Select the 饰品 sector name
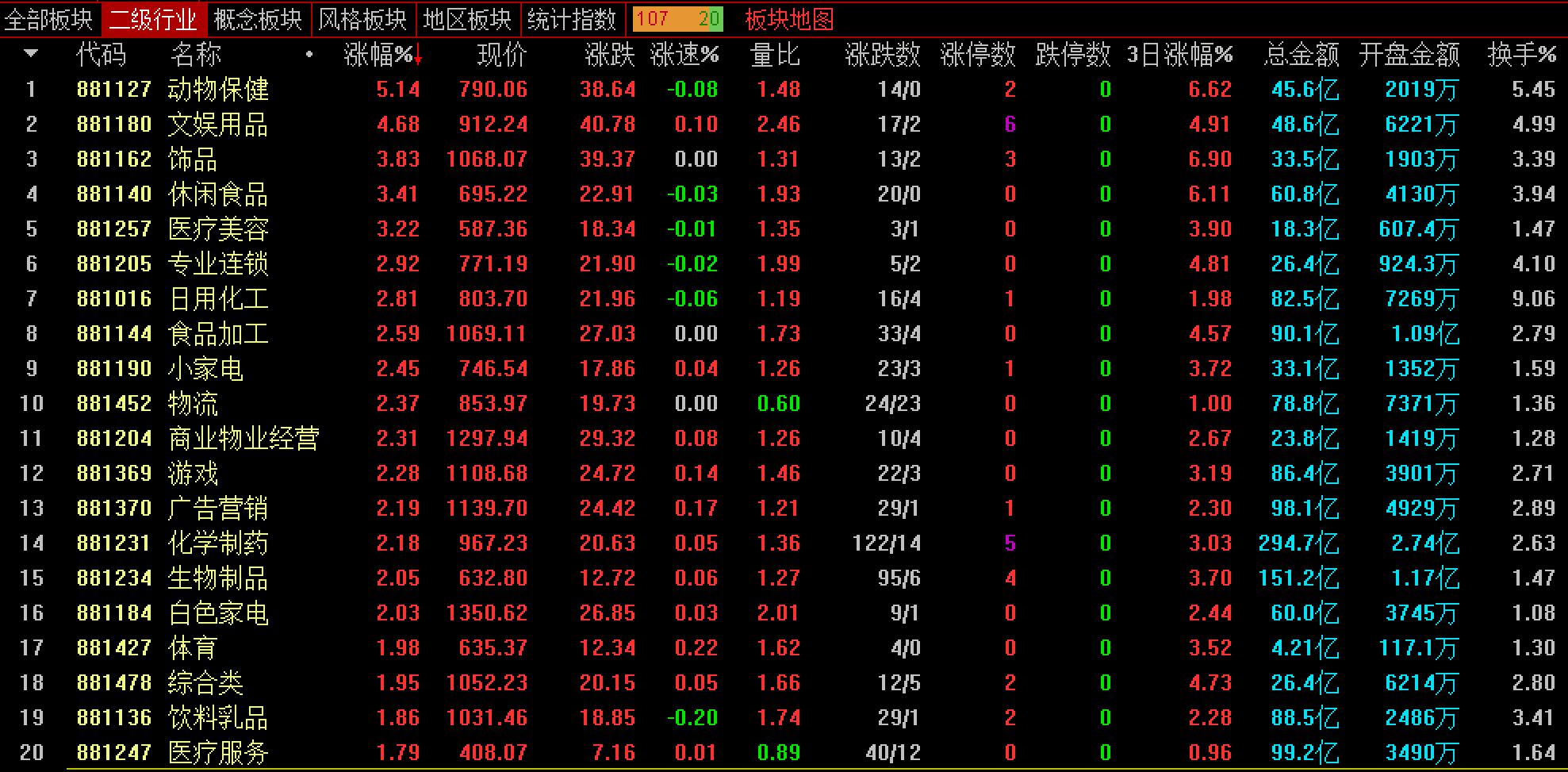 point(193,159)
